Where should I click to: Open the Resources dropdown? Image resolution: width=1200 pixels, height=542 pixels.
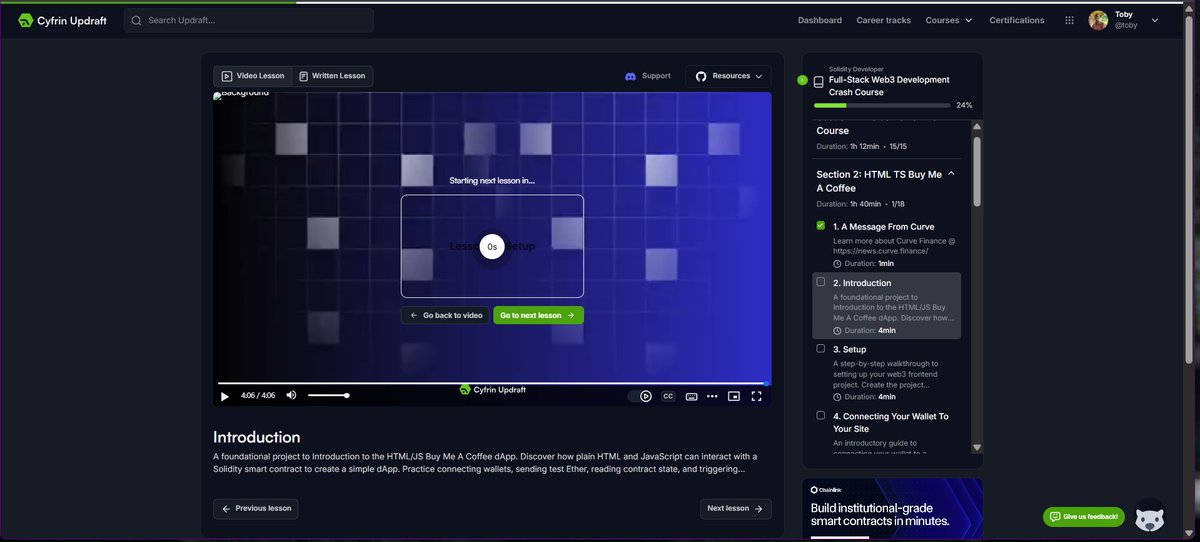pos(728,76)
